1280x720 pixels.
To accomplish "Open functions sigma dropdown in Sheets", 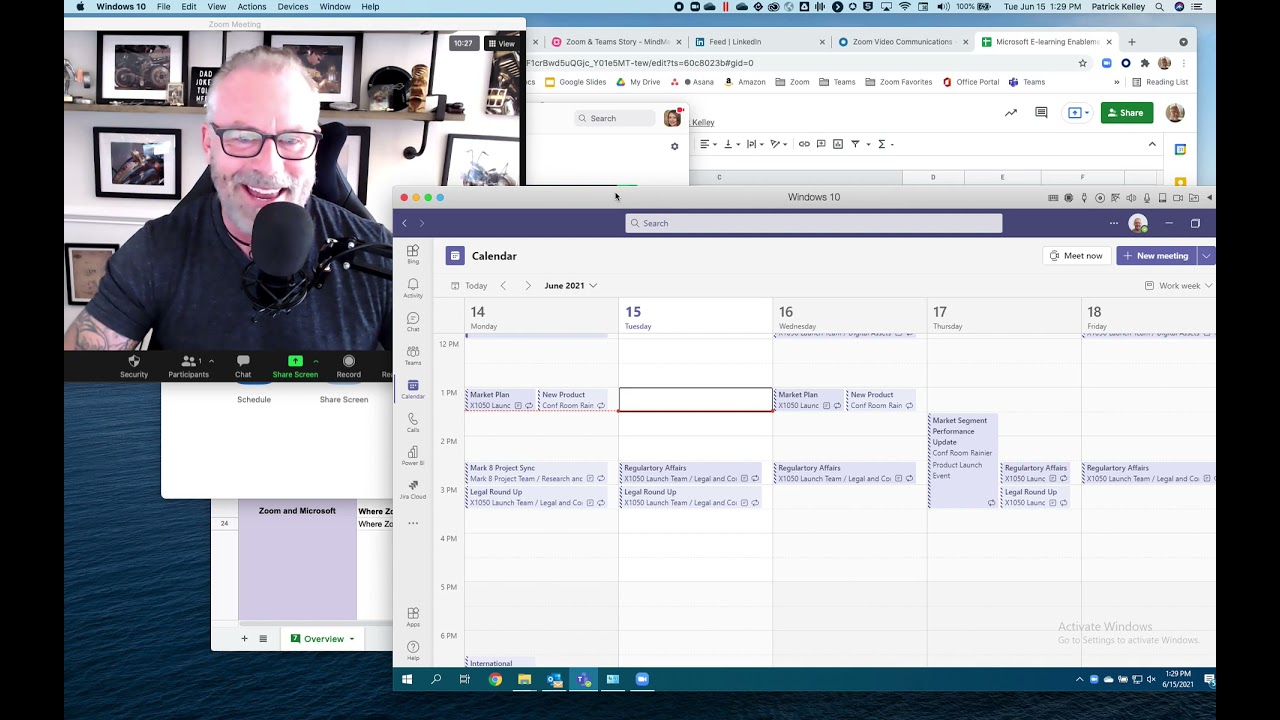I will (x=885, y=144).
